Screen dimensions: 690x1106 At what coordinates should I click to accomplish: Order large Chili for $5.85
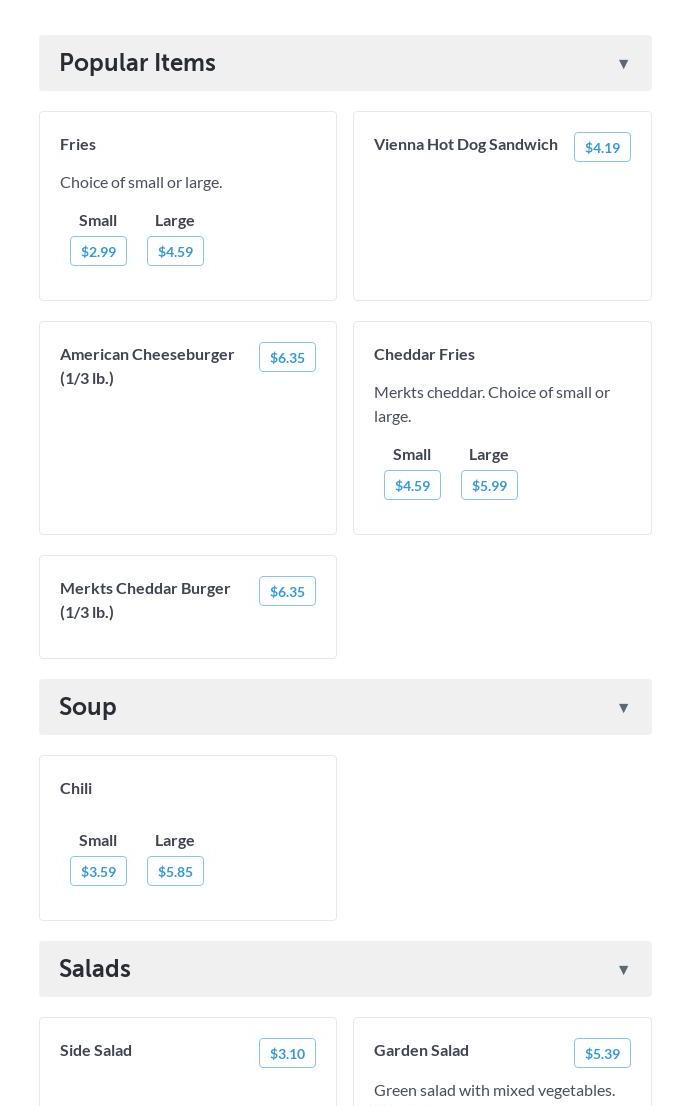pos(175,871)
